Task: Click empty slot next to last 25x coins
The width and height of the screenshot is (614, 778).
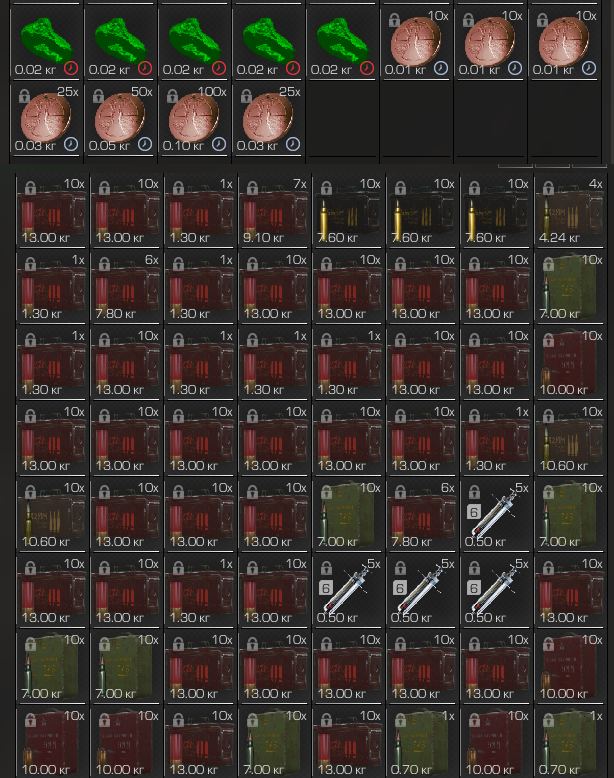Action: point(342,119)
